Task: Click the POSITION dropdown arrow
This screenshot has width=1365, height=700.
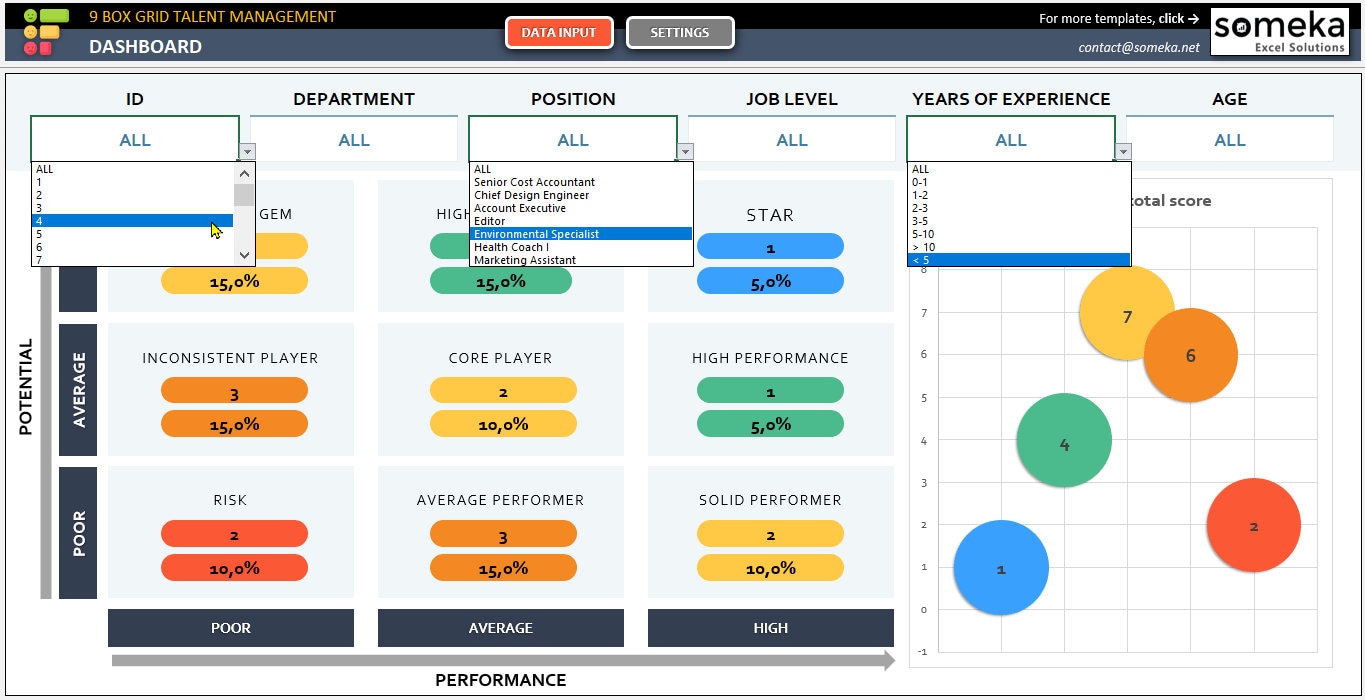Action: click(684, 151)
